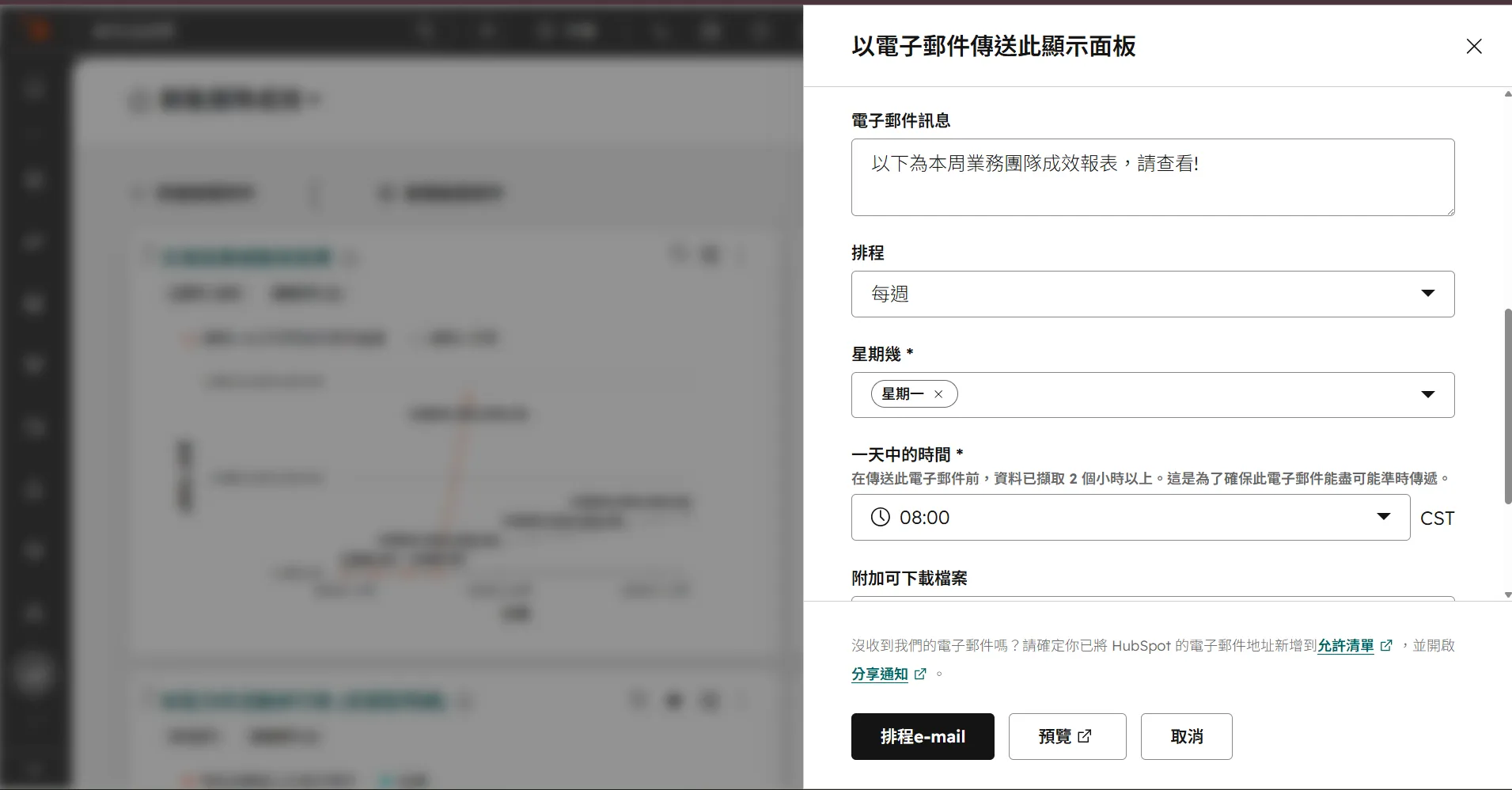
Task: Click the CST timezone label
Action: coord(1437,518)
